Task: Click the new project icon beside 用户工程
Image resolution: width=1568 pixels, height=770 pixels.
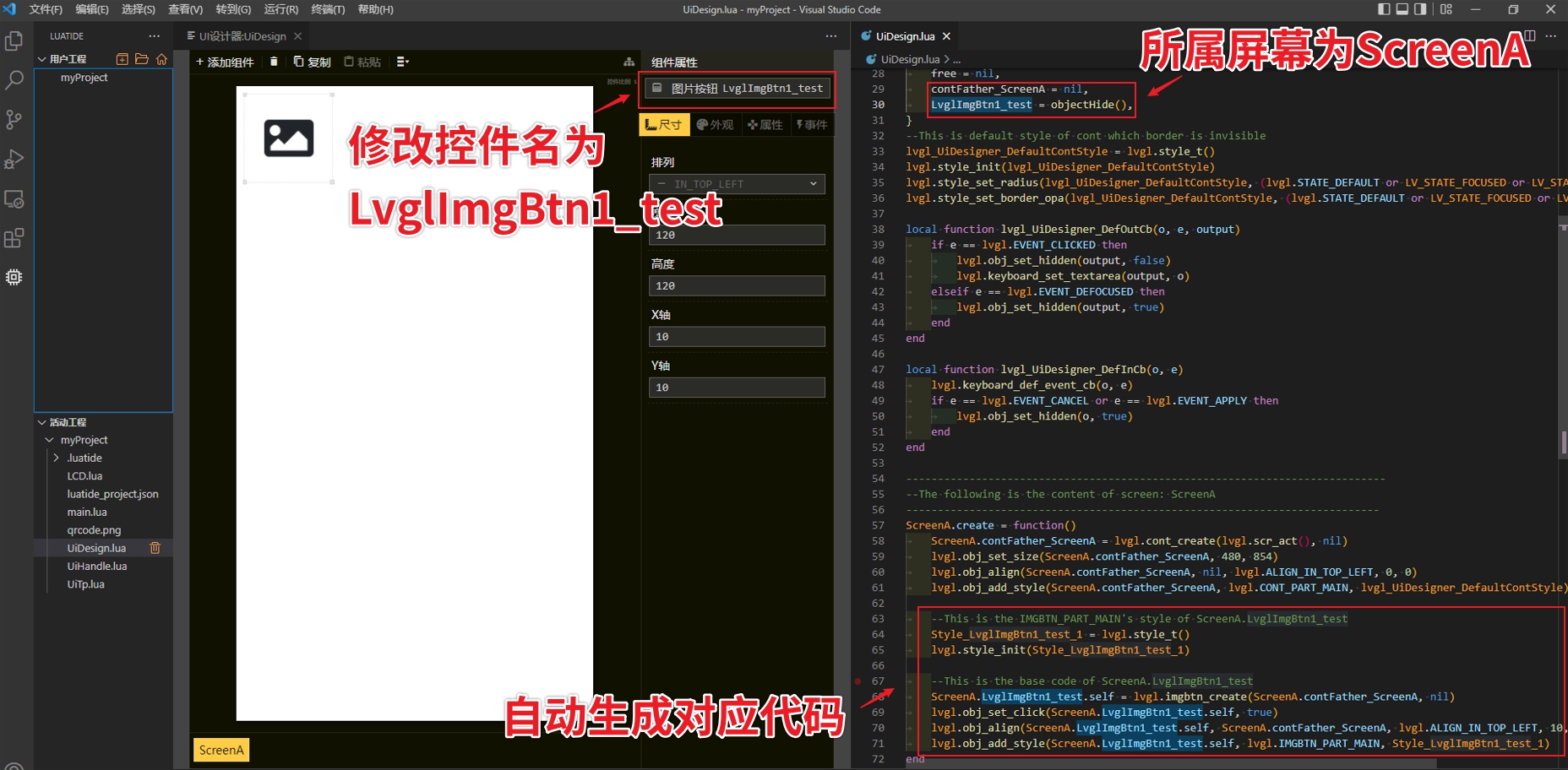Action: click(x=122, y=59)
